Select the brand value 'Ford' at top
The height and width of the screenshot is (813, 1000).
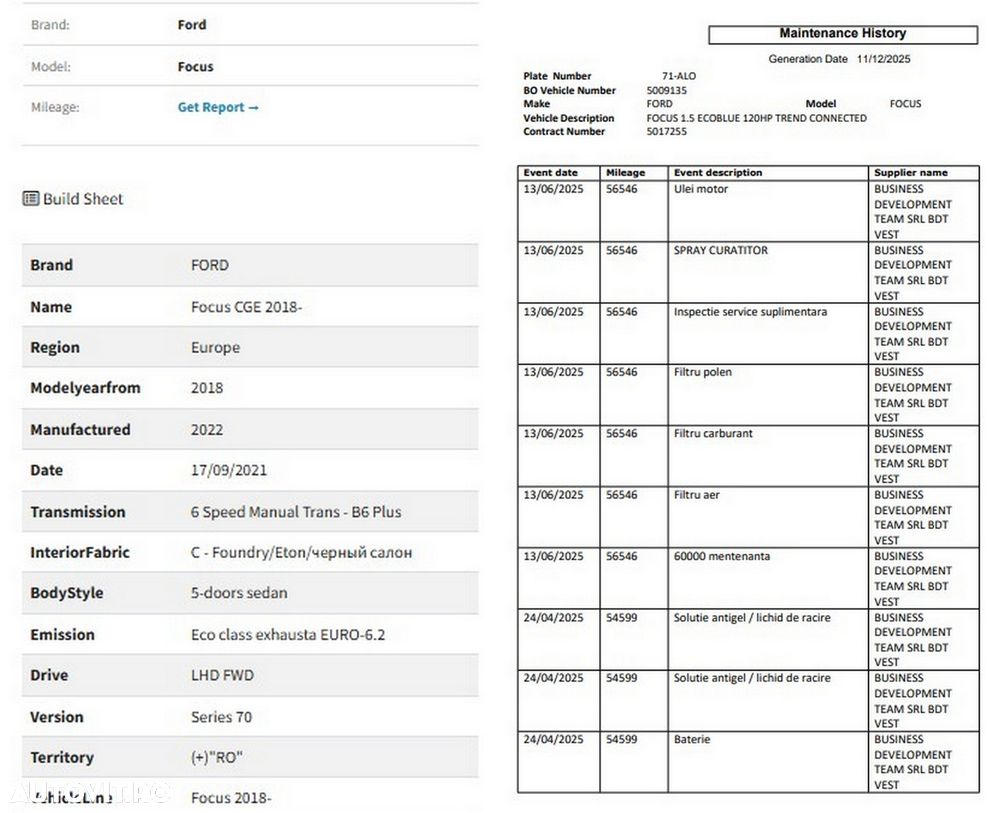coord(192,25)
